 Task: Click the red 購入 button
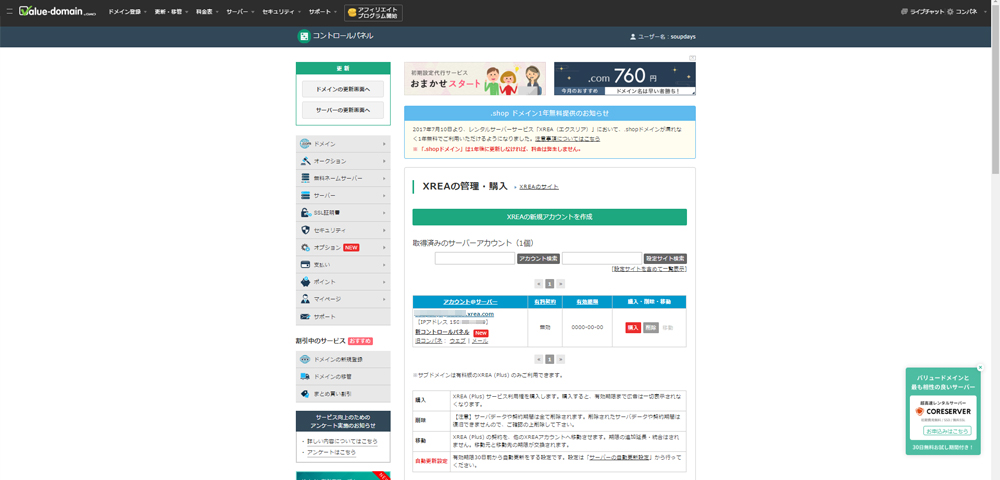coord(633,327)
